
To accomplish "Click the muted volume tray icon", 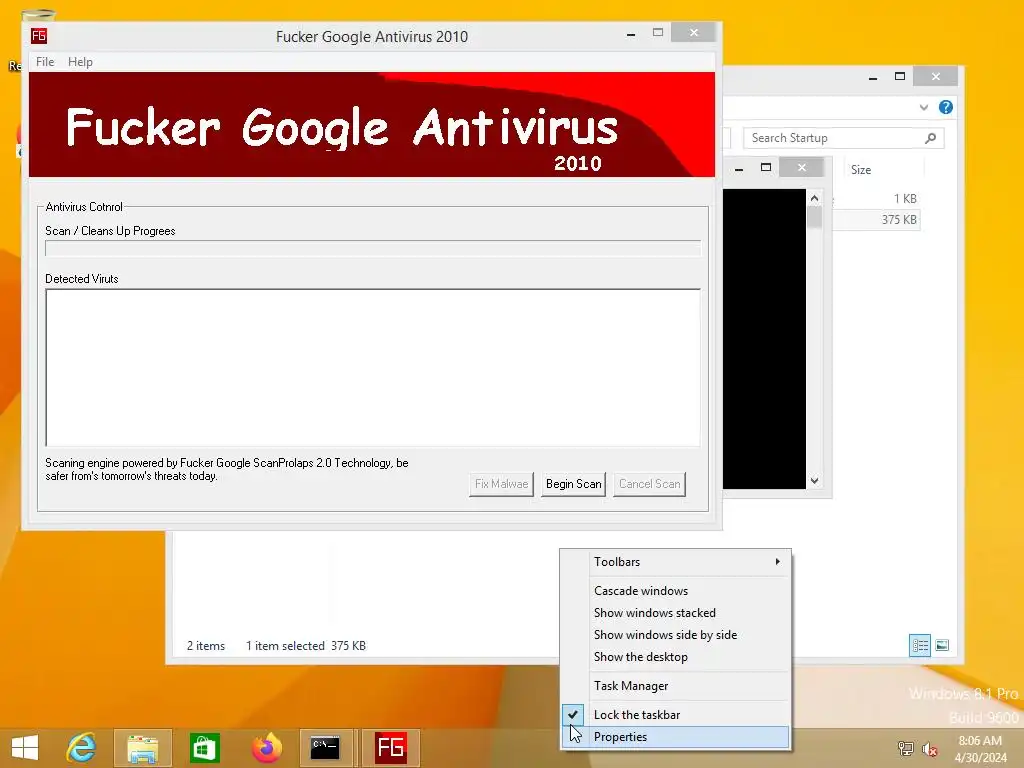I will coord(930,748).
